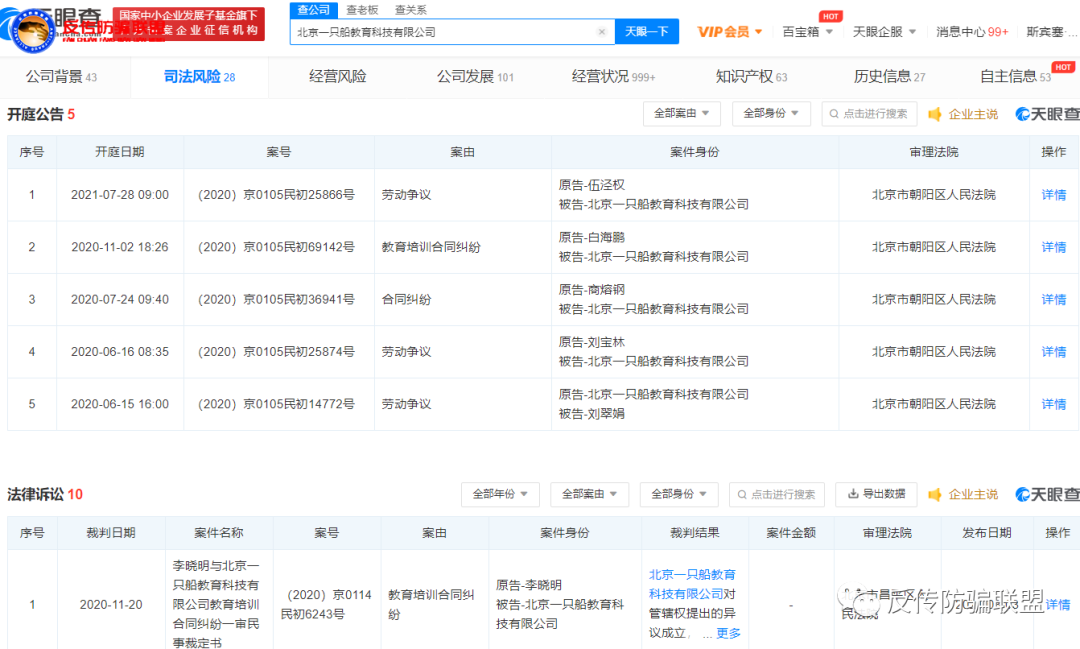Screen dimensions: 1080x649
Task: Click the 更多 link in 裁判结果 column
Action: 727,633
